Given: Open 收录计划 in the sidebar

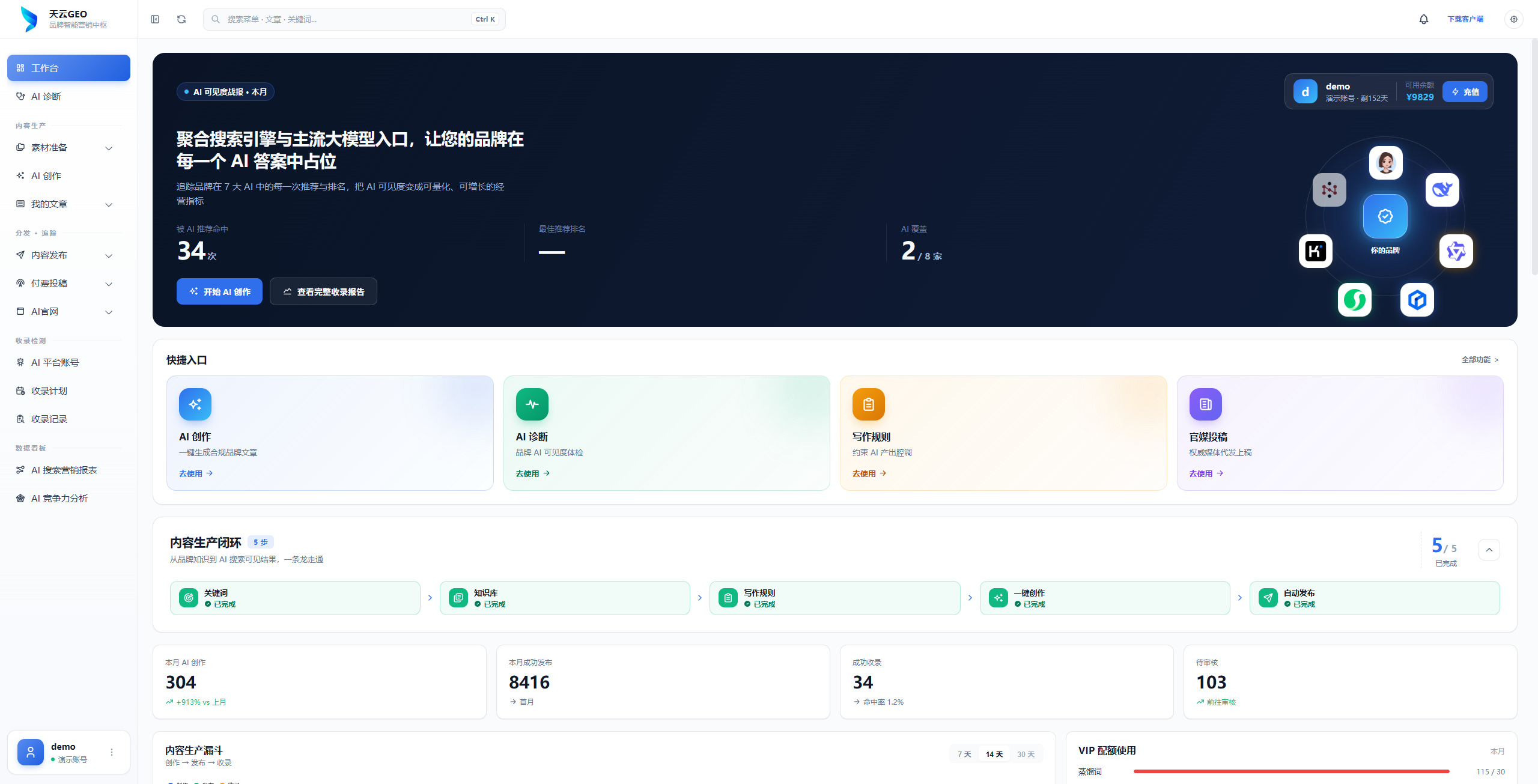Looking at the screenshot, I should 68,391.
